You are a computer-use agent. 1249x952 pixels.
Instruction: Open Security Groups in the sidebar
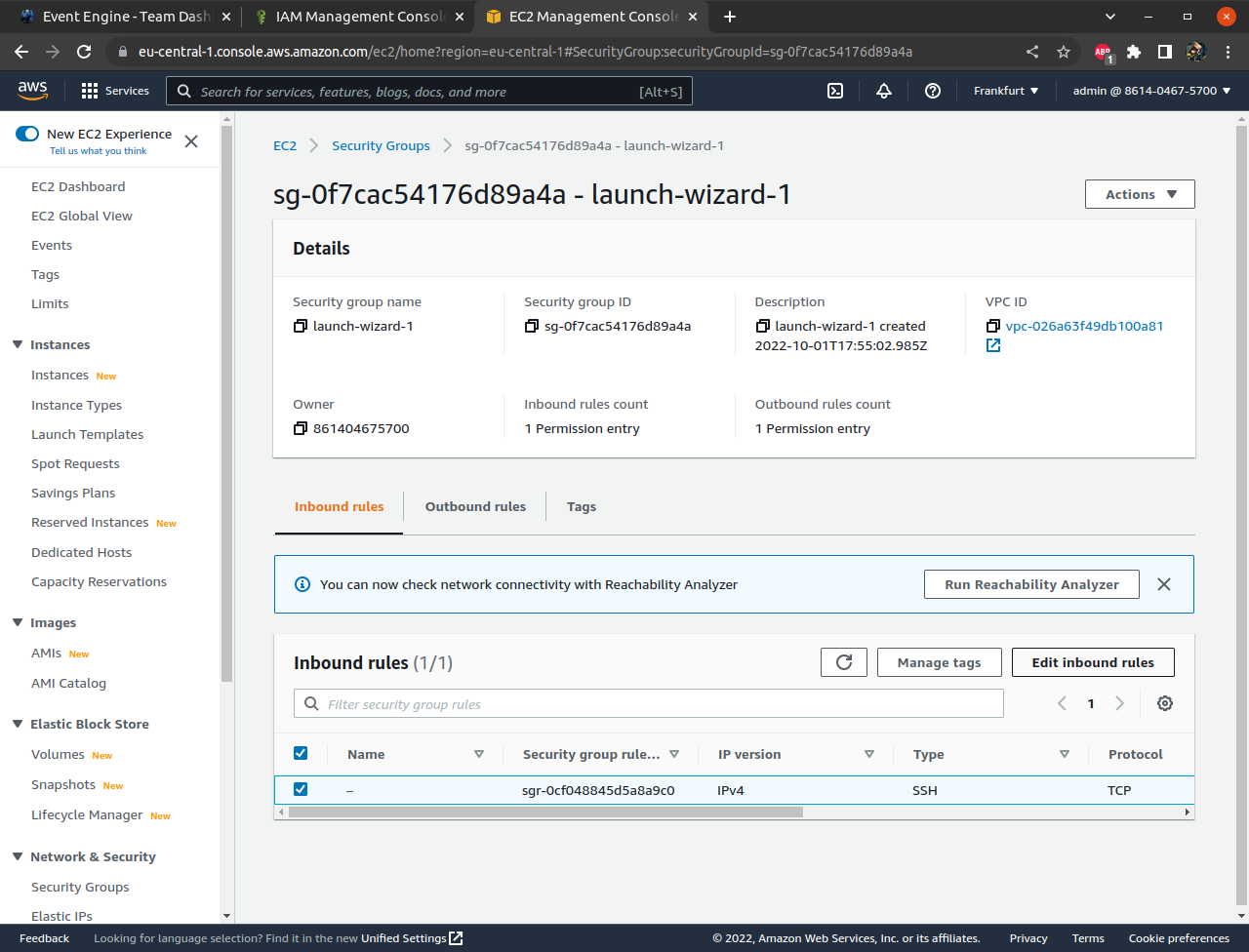pos(80,887)
